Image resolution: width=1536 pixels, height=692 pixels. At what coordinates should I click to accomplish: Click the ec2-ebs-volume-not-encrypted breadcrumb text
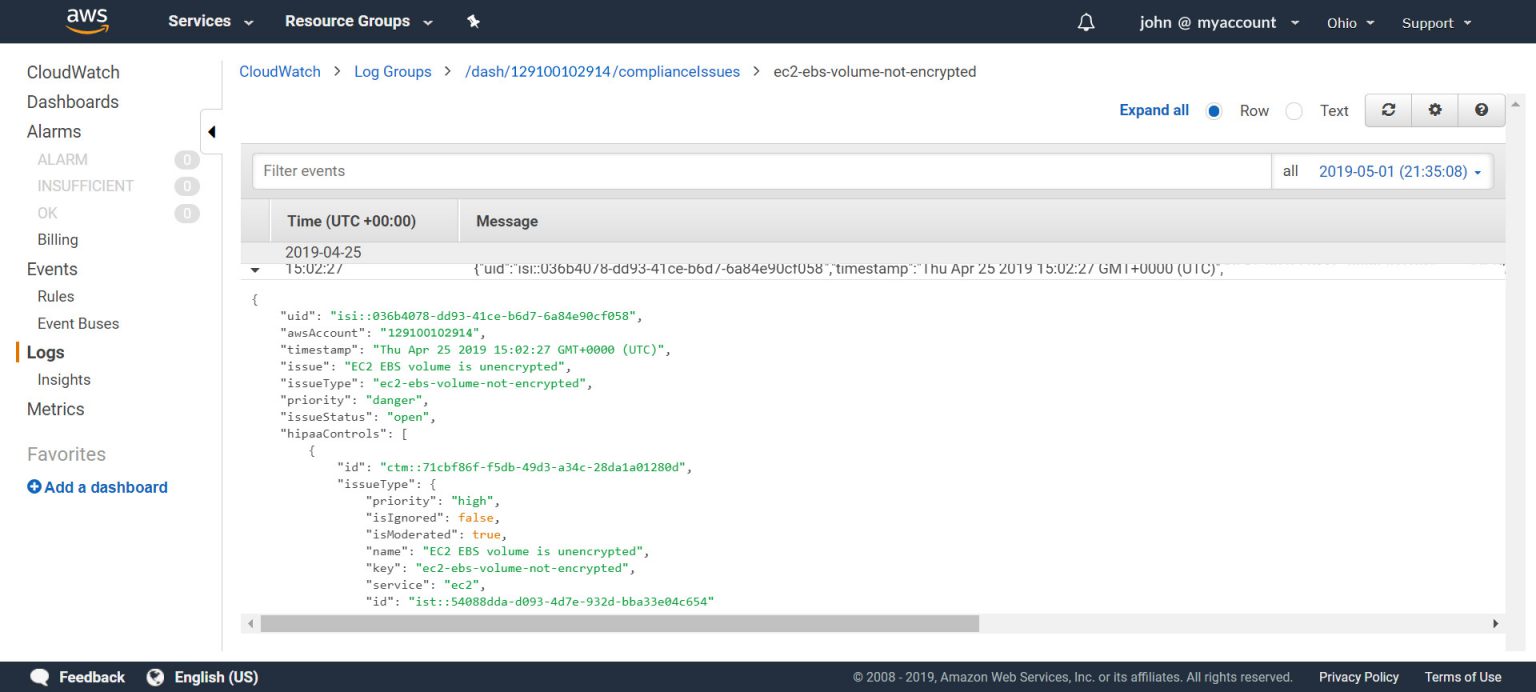pos(875,72)
